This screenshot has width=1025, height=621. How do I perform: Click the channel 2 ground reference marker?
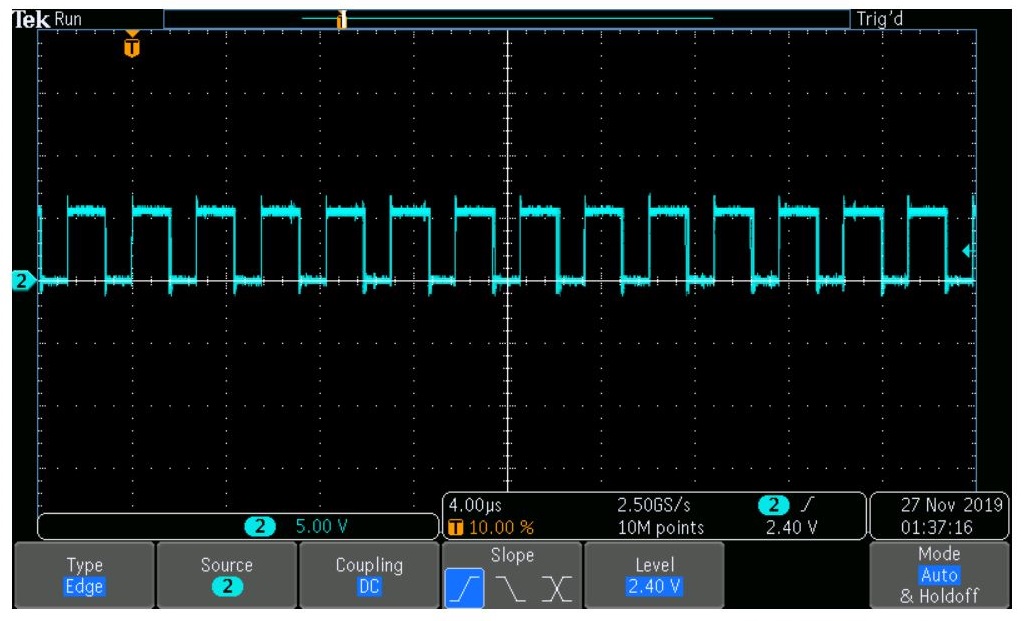[x=24, y=281]
